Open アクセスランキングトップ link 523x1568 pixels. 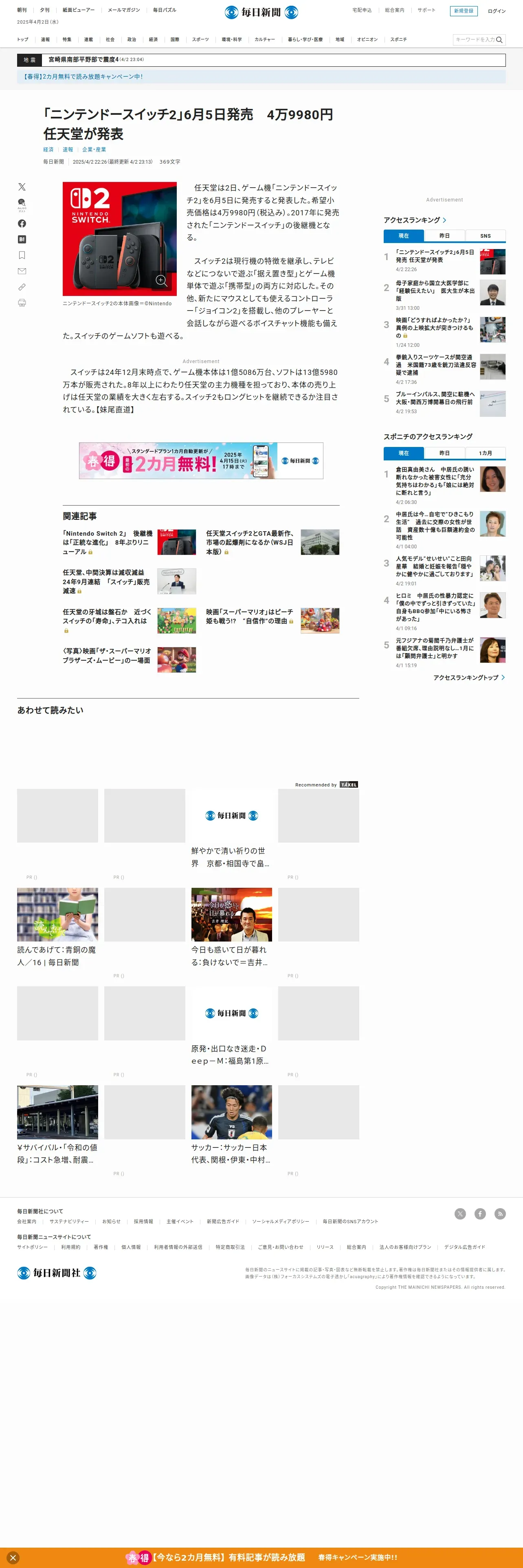(469, 677)
